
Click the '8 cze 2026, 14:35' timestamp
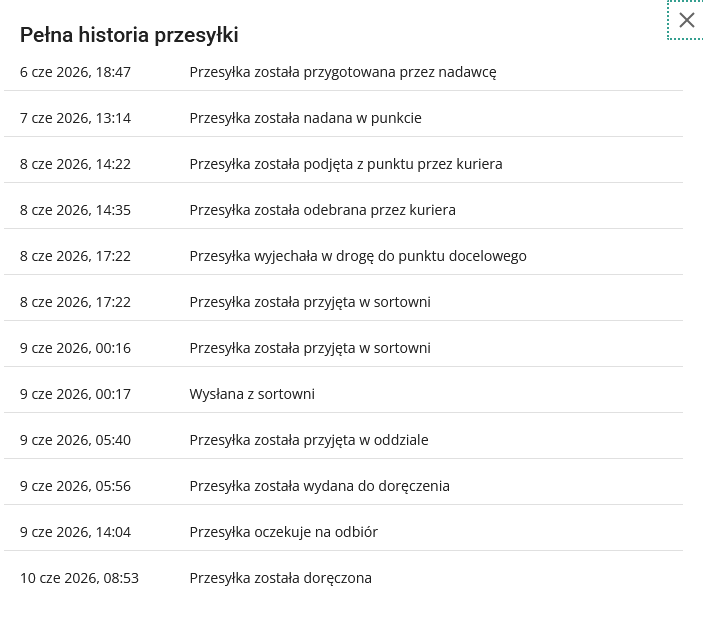(75, 210)
